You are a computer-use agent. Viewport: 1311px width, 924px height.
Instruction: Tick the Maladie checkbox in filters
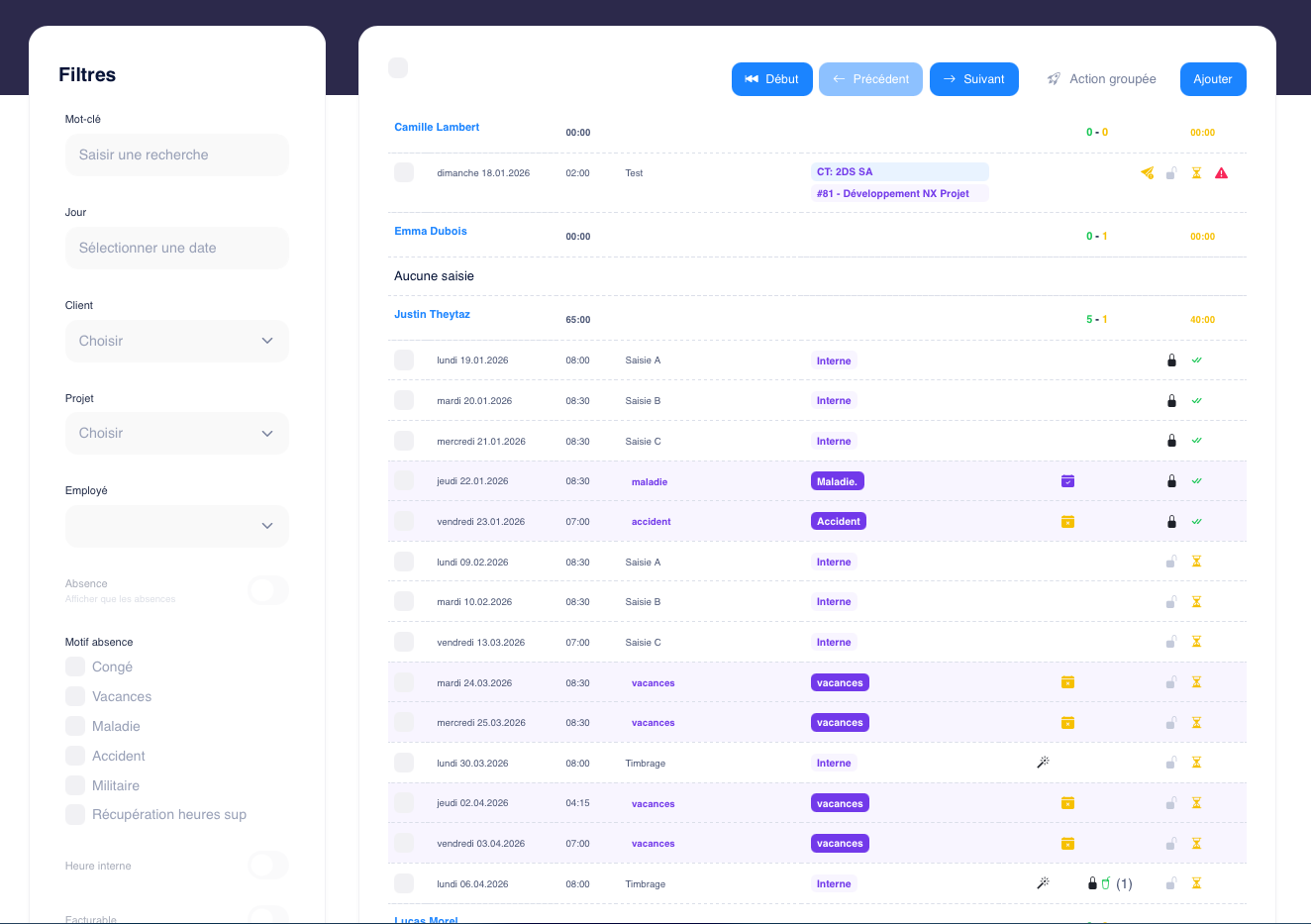click(75, 726)
